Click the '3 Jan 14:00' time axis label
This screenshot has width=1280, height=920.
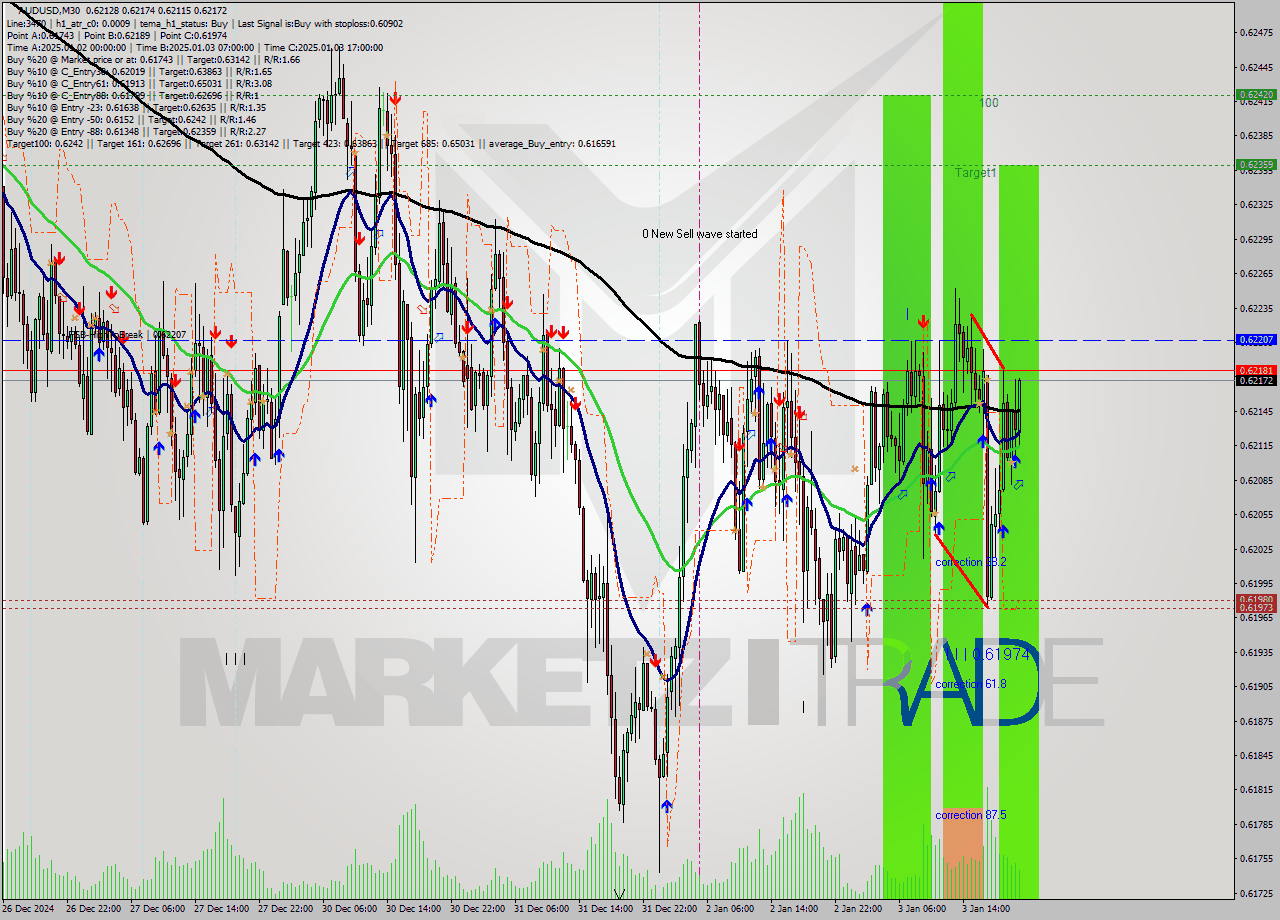[x=987, y=909]
